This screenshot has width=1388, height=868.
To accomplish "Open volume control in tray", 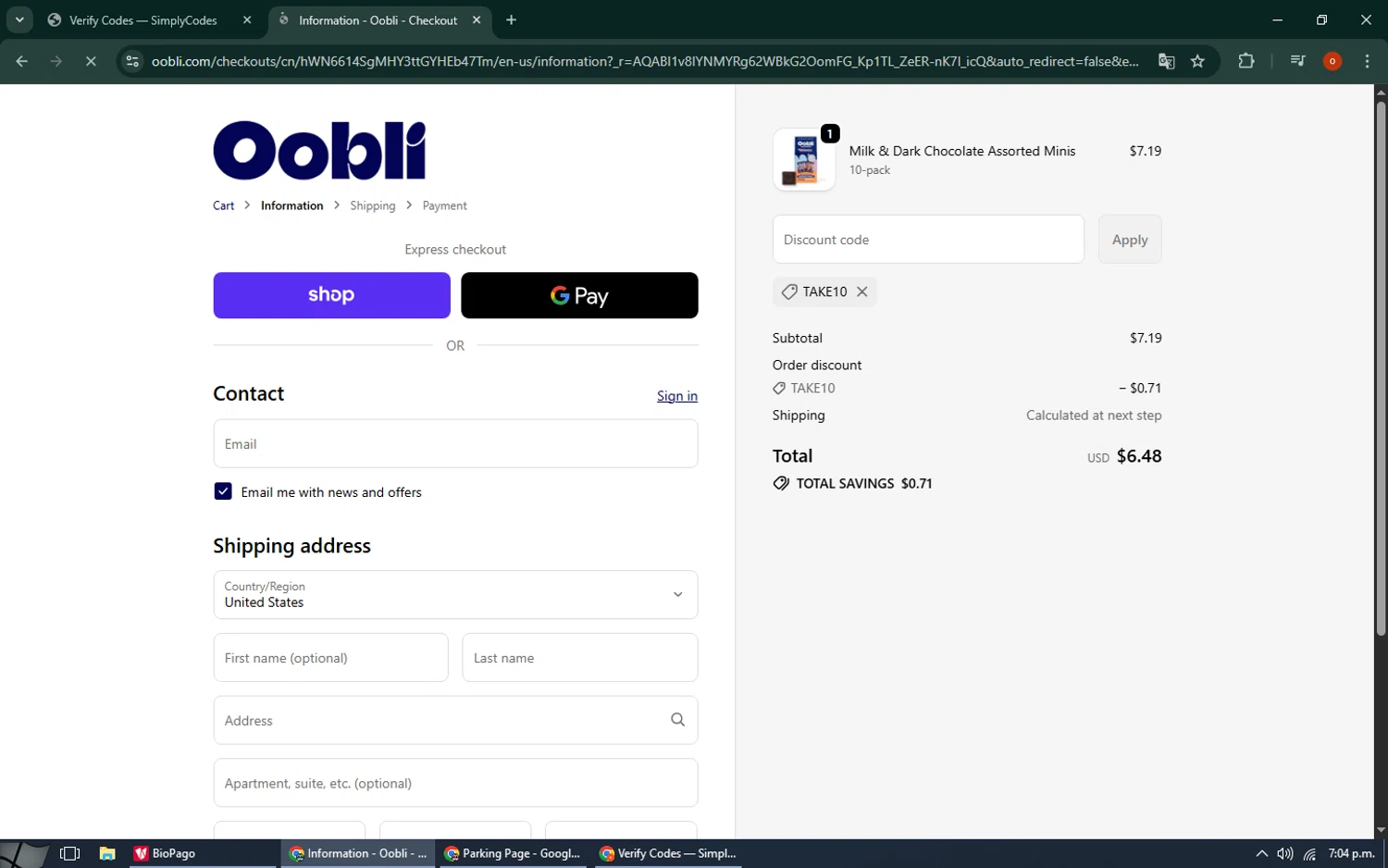I will click(x=1284, y=853).
